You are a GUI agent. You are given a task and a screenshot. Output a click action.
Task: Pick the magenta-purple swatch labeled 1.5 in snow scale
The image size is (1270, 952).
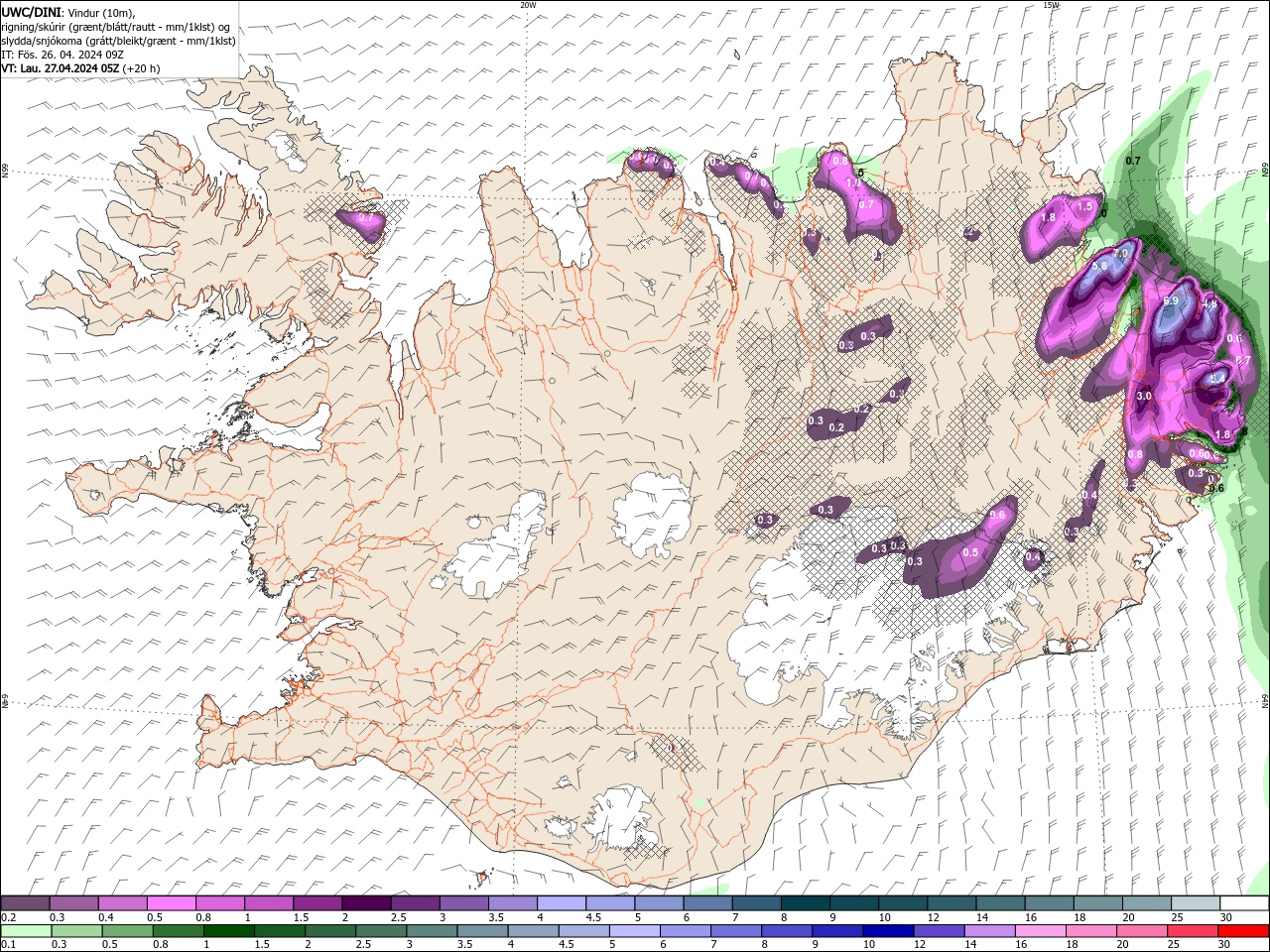(317, 903)
